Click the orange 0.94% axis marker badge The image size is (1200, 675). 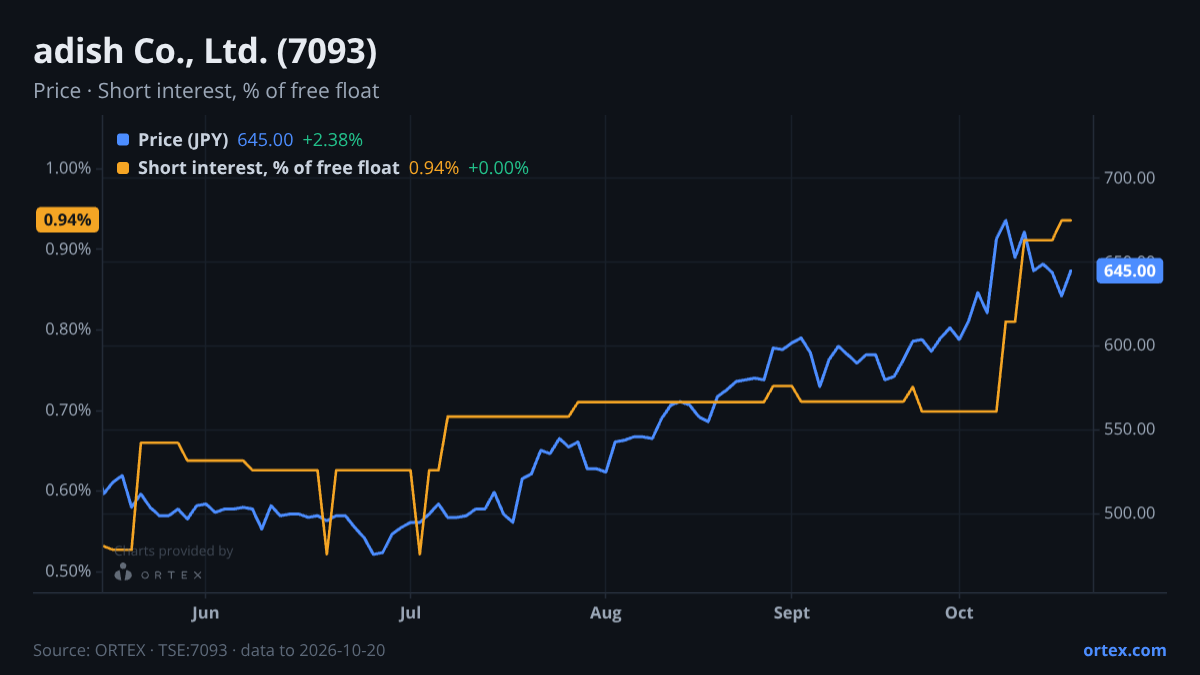[x=67, y=220]
